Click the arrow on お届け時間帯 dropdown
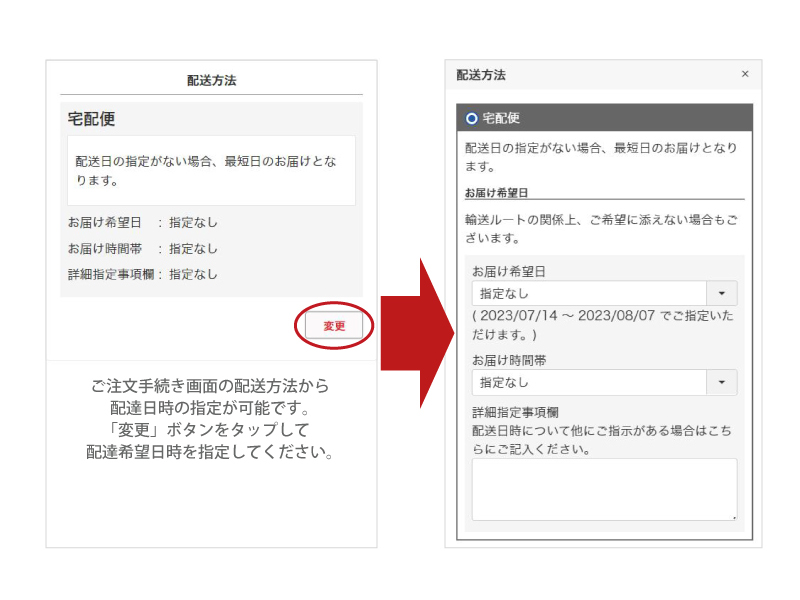800x600 pixels. 722,382
